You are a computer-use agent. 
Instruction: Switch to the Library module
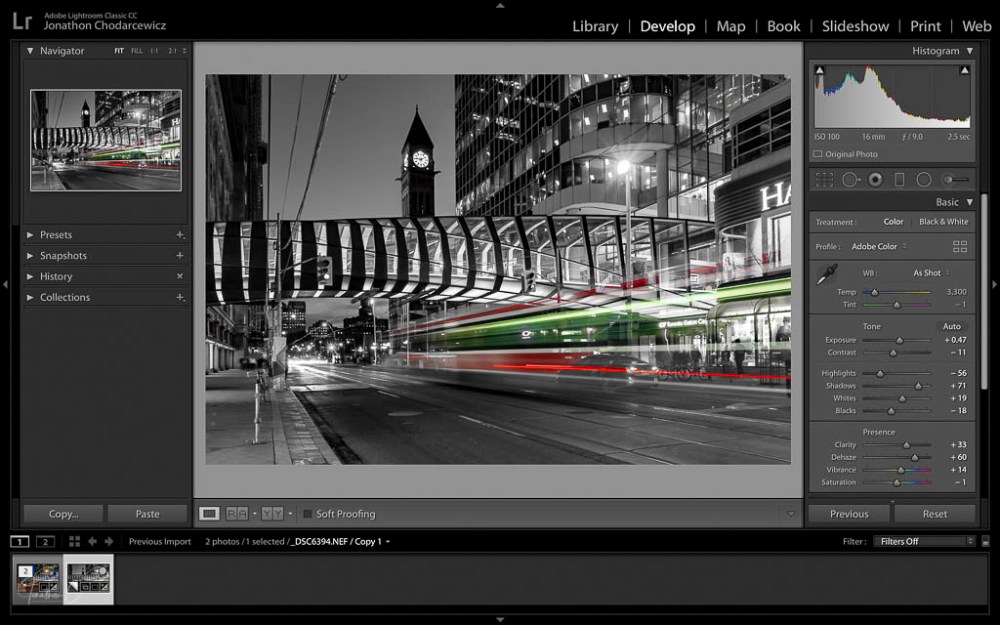pyautogui.click(x=595, y=26)
